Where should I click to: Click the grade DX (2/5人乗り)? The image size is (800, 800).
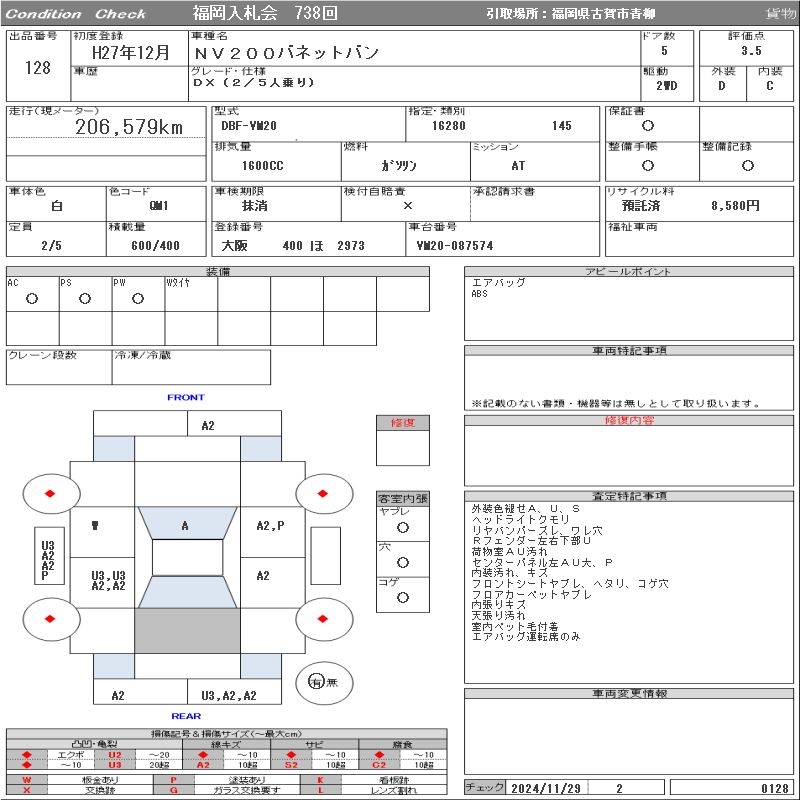254,82
